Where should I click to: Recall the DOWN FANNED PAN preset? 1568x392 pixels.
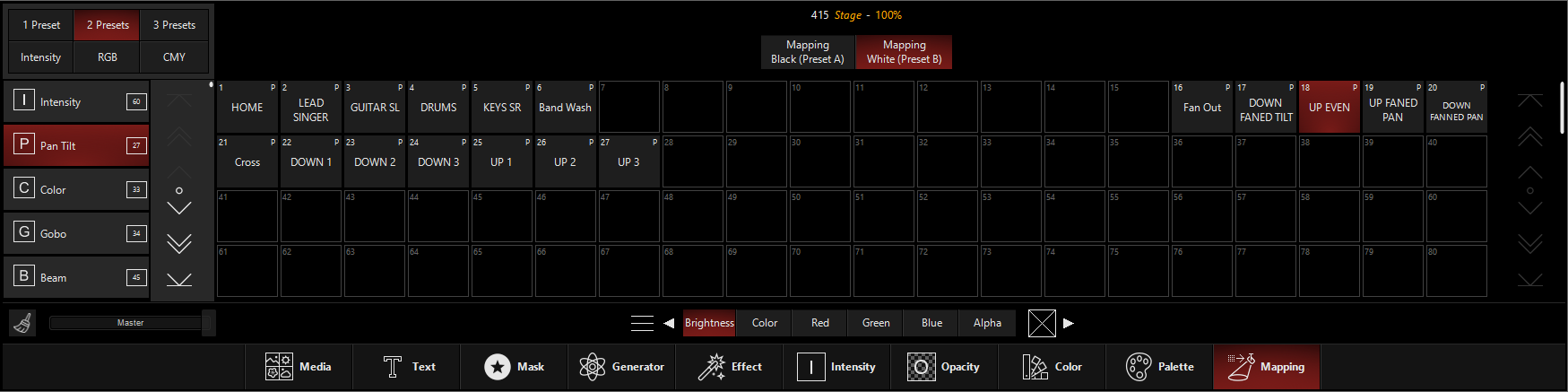pos(1457,107)
